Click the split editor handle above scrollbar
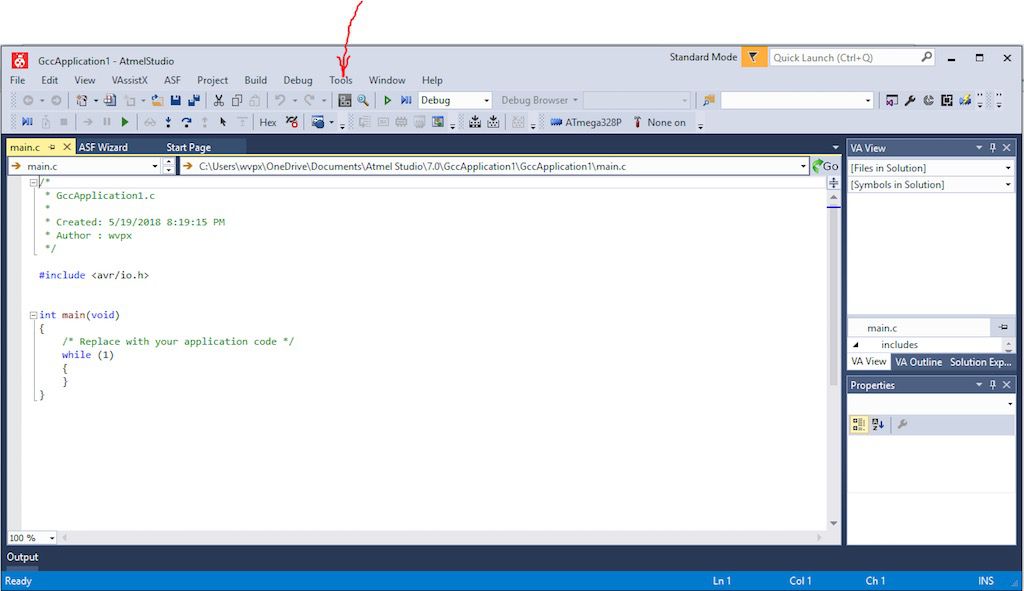Viewport: 1024px width, 591px height. [x=833, y=183]
